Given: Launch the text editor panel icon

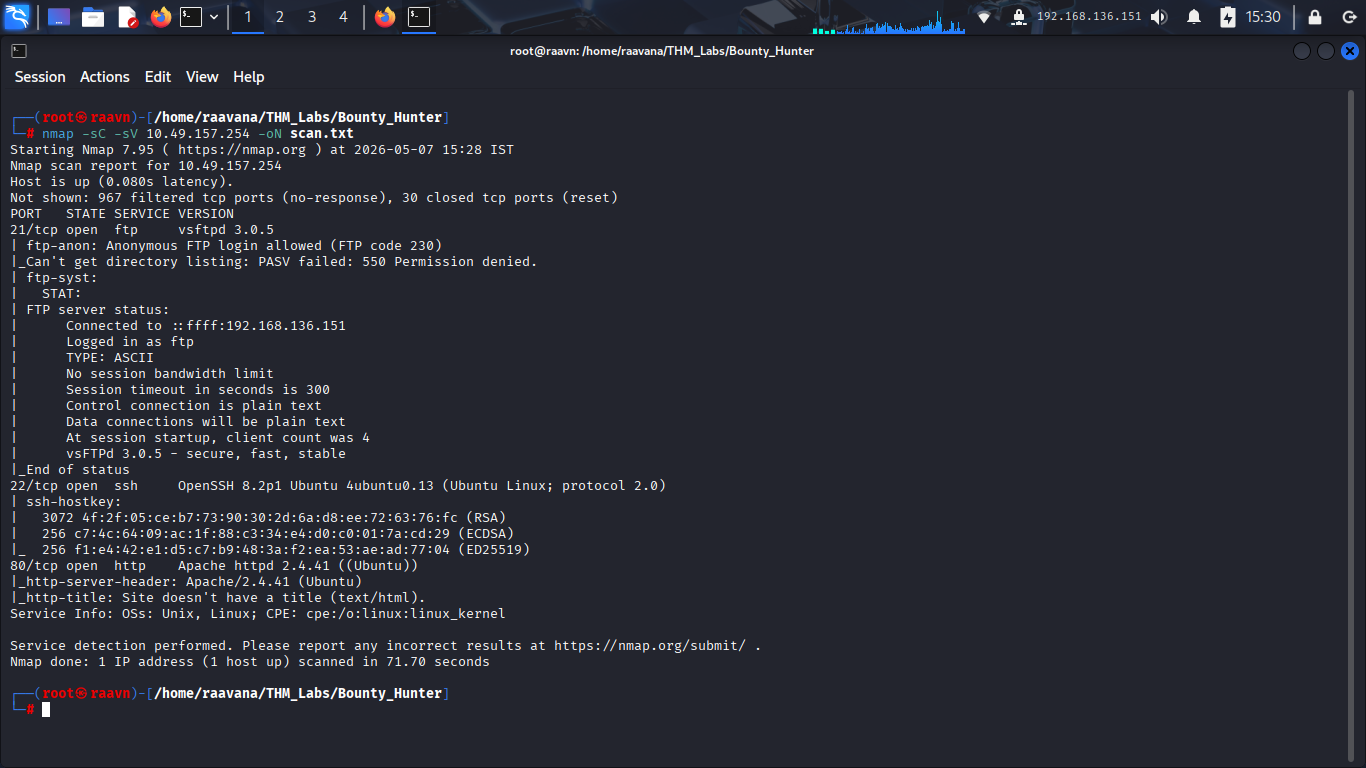Looking at the screenshot, I should pos(127,17).
